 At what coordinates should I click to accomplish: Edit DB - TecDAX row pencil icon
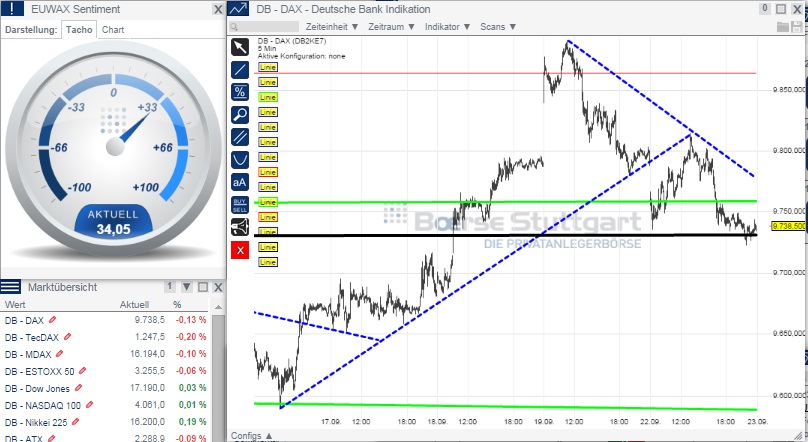pos(67,337)
